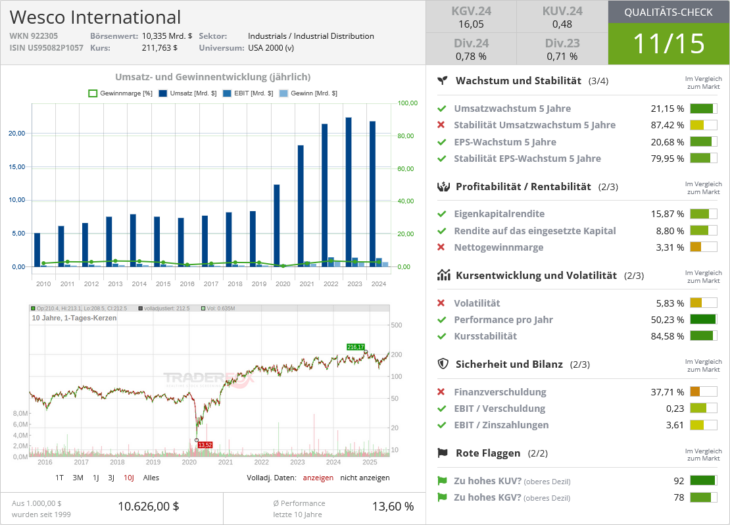
Task: Click the green check next to EBIT / Verschuldung
Action: [442, 409]
